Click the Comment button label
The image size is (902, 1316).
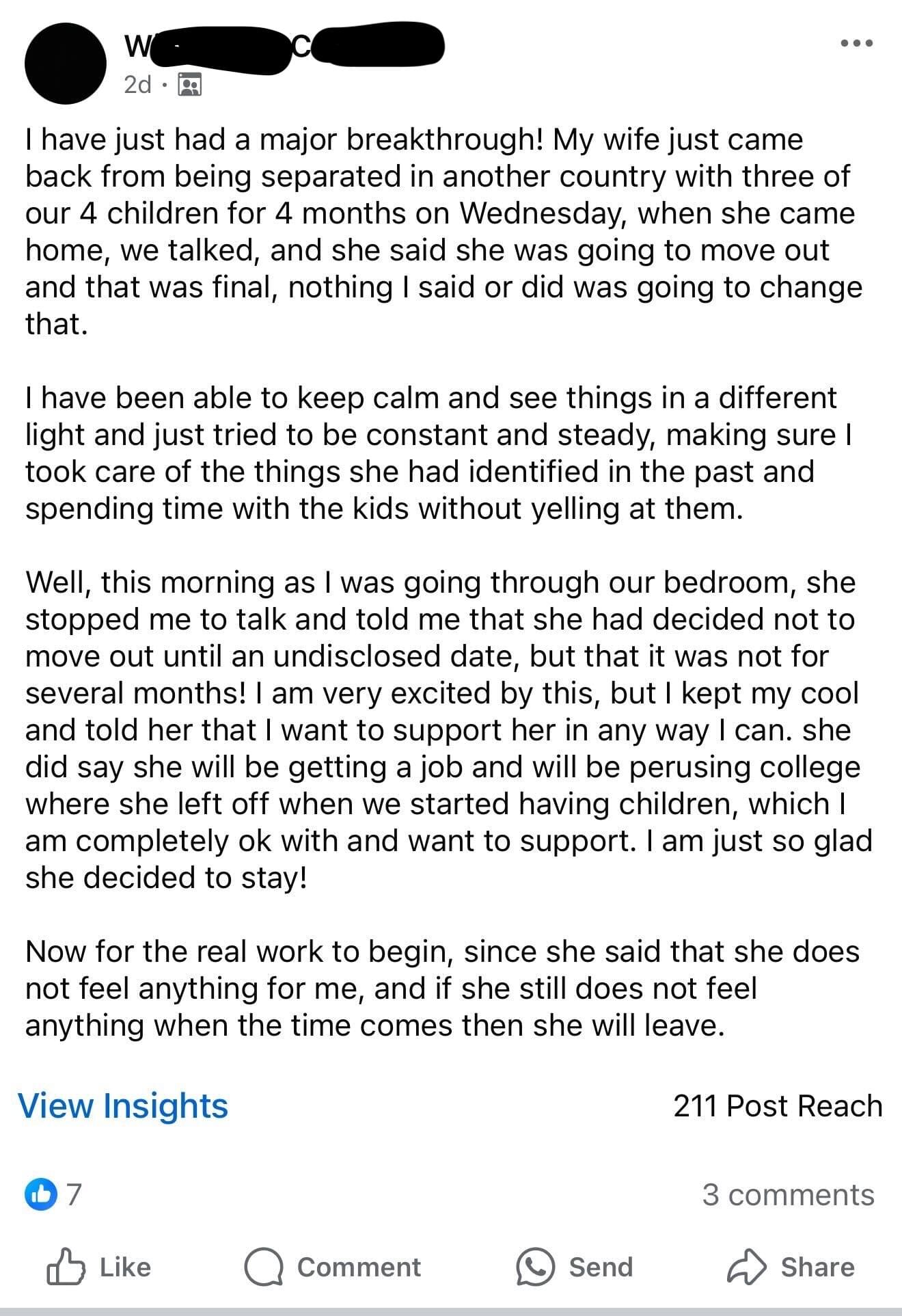[x=359, y=1267]
